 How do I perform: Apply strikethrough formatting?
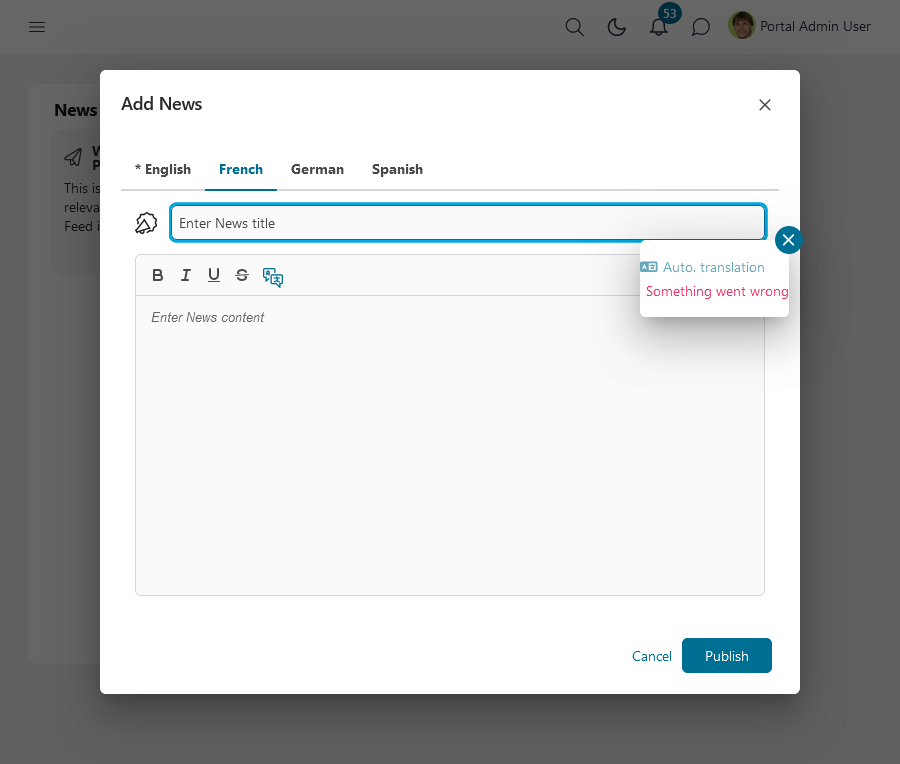[242, 275]
